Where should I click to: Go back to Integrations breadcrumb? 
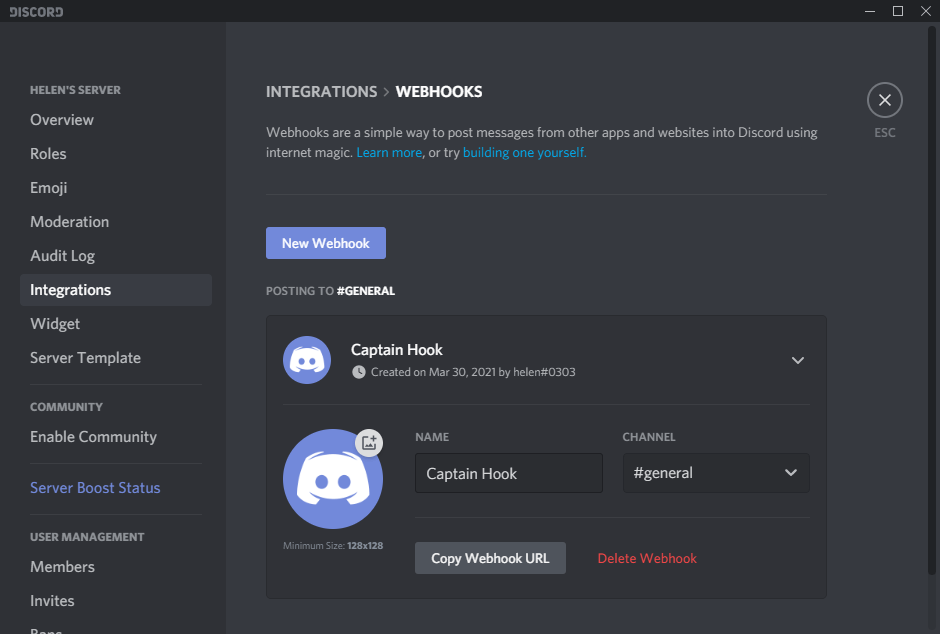321,92
